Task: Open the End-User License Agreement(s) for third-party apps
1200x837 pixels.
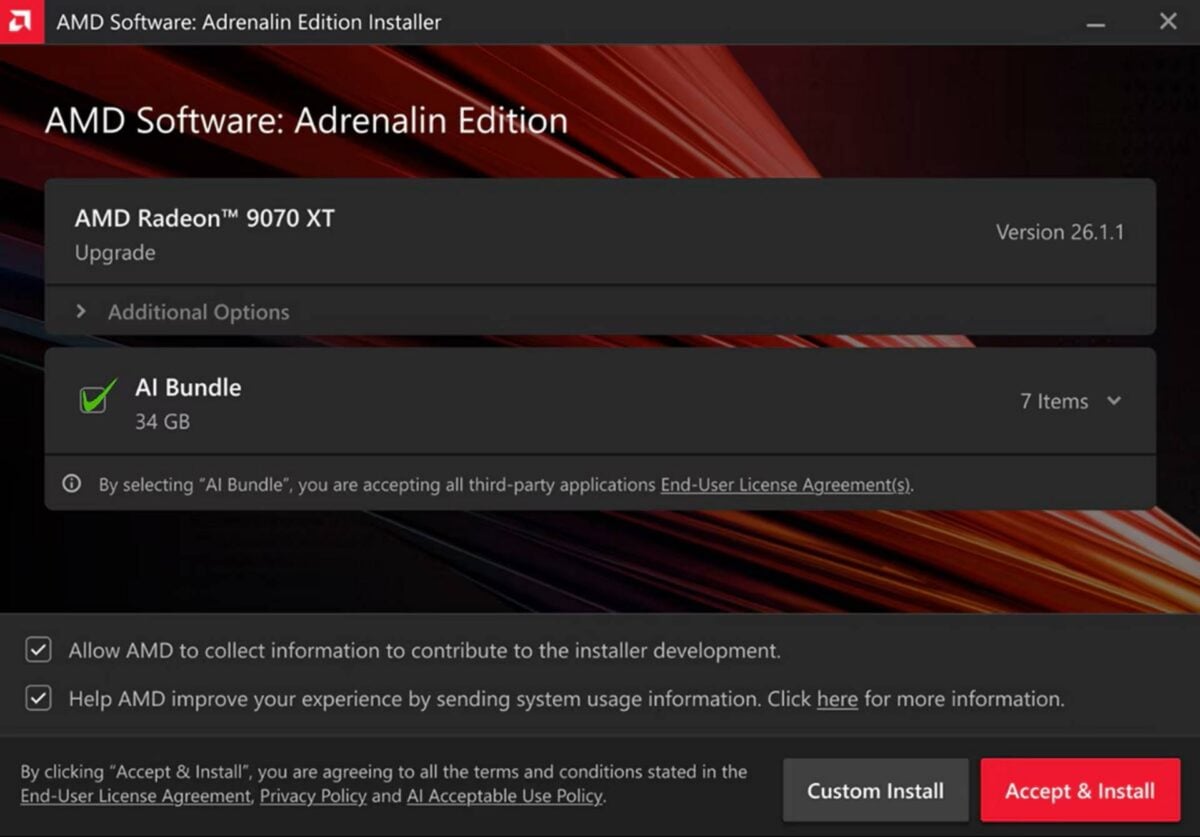Action: click(784, 484)
